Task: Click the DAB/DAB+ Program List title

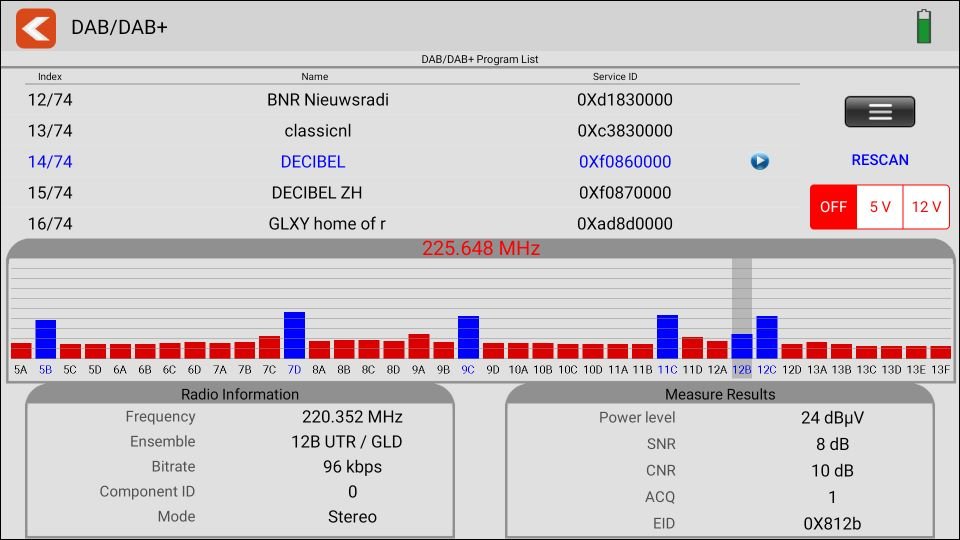Action: coord(480,59)
